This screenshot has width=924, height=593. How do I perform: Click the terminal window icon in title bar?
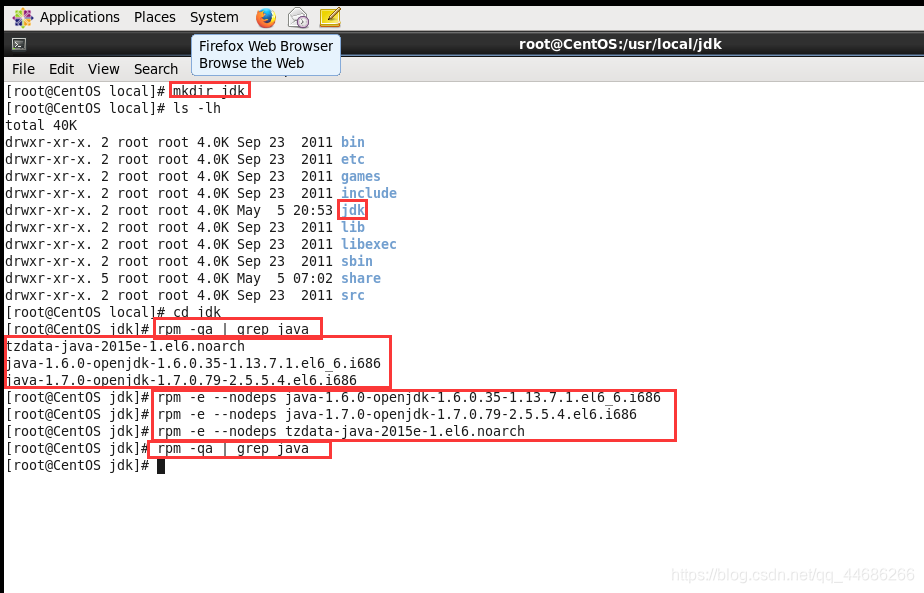19,44
